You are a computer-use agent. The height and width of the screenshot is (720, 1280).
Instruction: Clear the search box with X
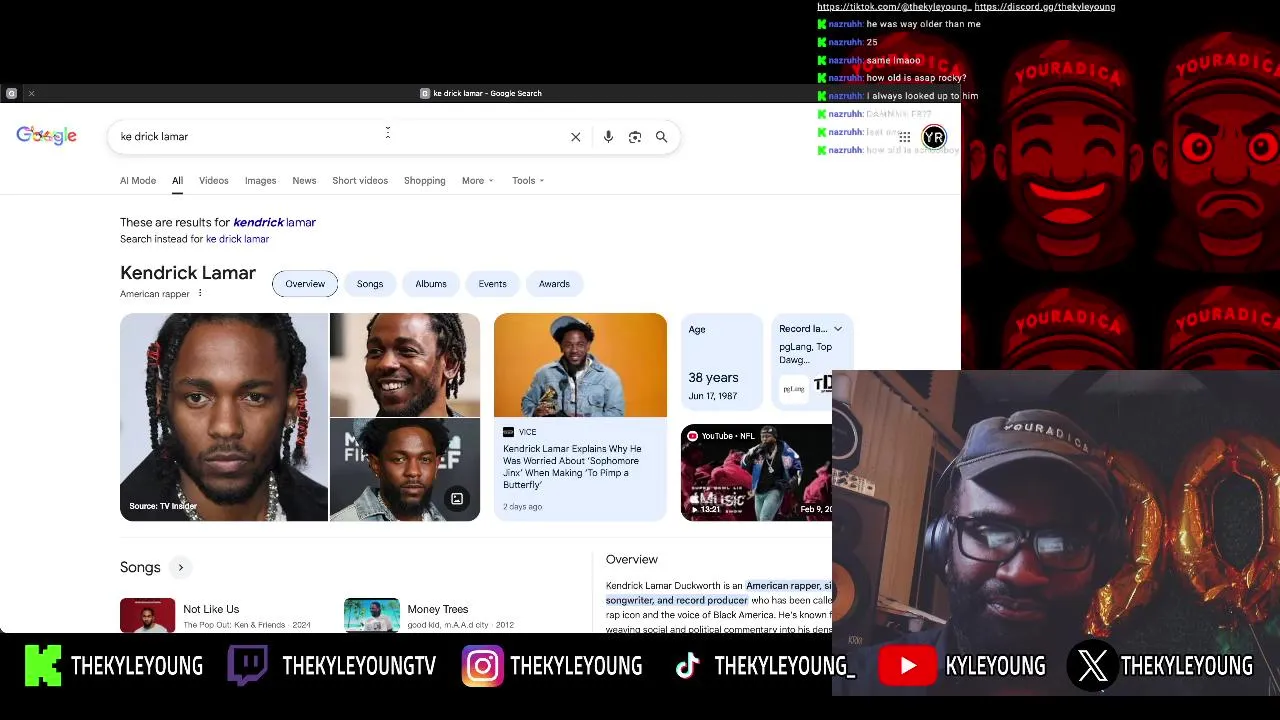576,137
